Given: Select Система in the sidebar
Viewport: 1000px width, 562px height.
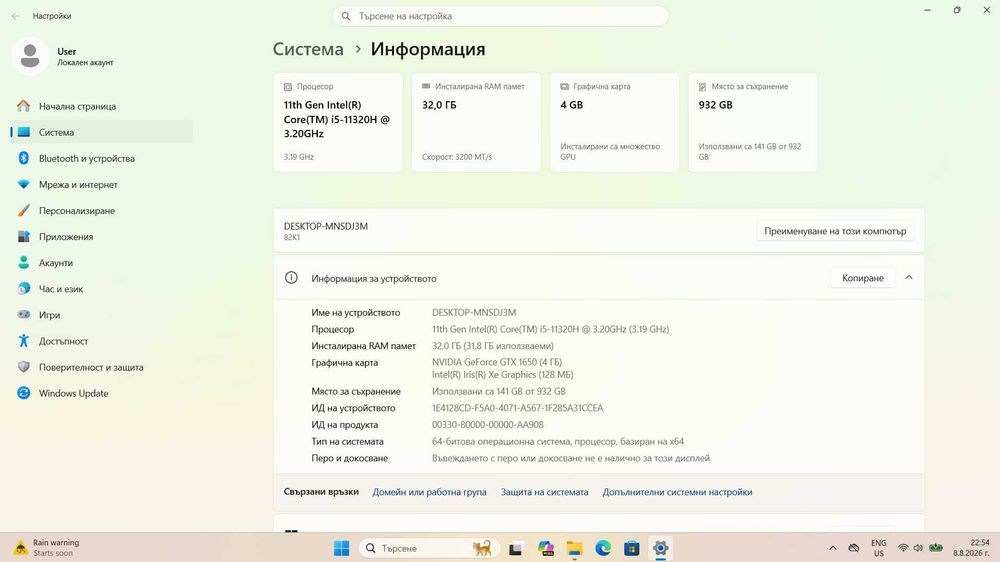Looking at the screenshot, I should (x=101, y=132).
